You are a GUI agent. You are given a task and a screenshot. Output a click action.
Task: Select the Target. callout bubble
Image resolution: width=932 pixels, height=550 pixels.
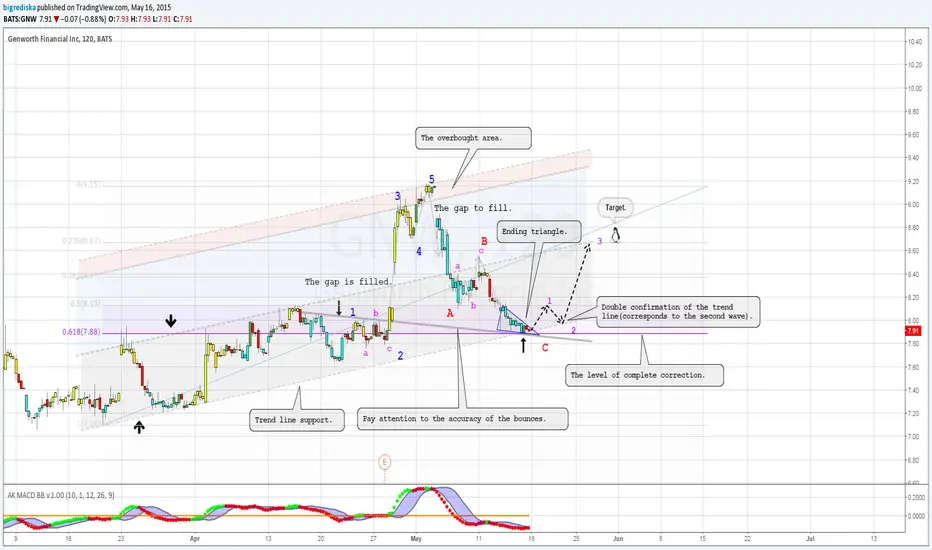tap(615, 208)
